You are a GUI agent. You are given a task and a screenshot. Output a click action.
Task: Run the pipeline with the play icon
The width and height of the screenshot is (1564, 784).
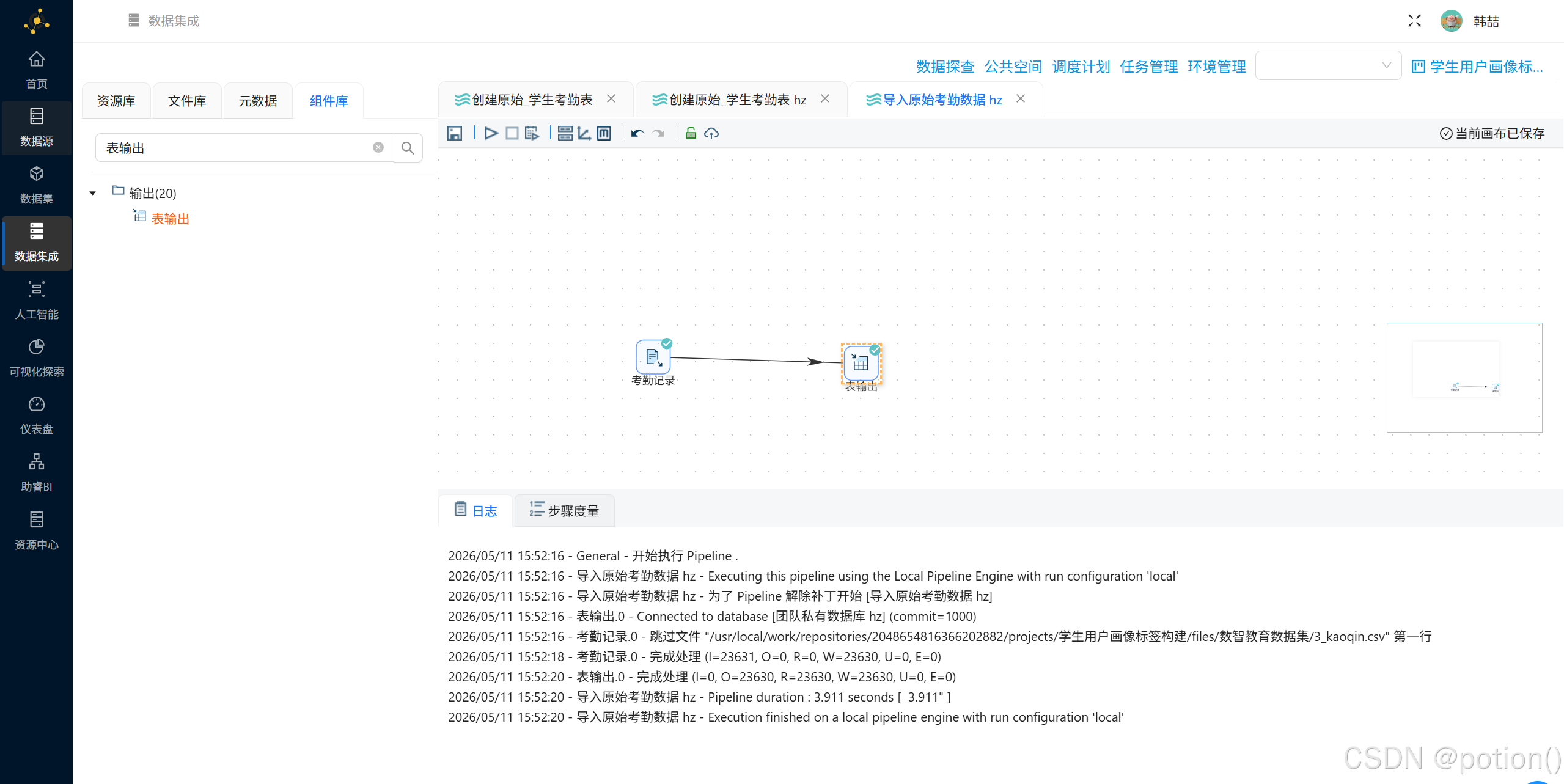pos(491,133)
